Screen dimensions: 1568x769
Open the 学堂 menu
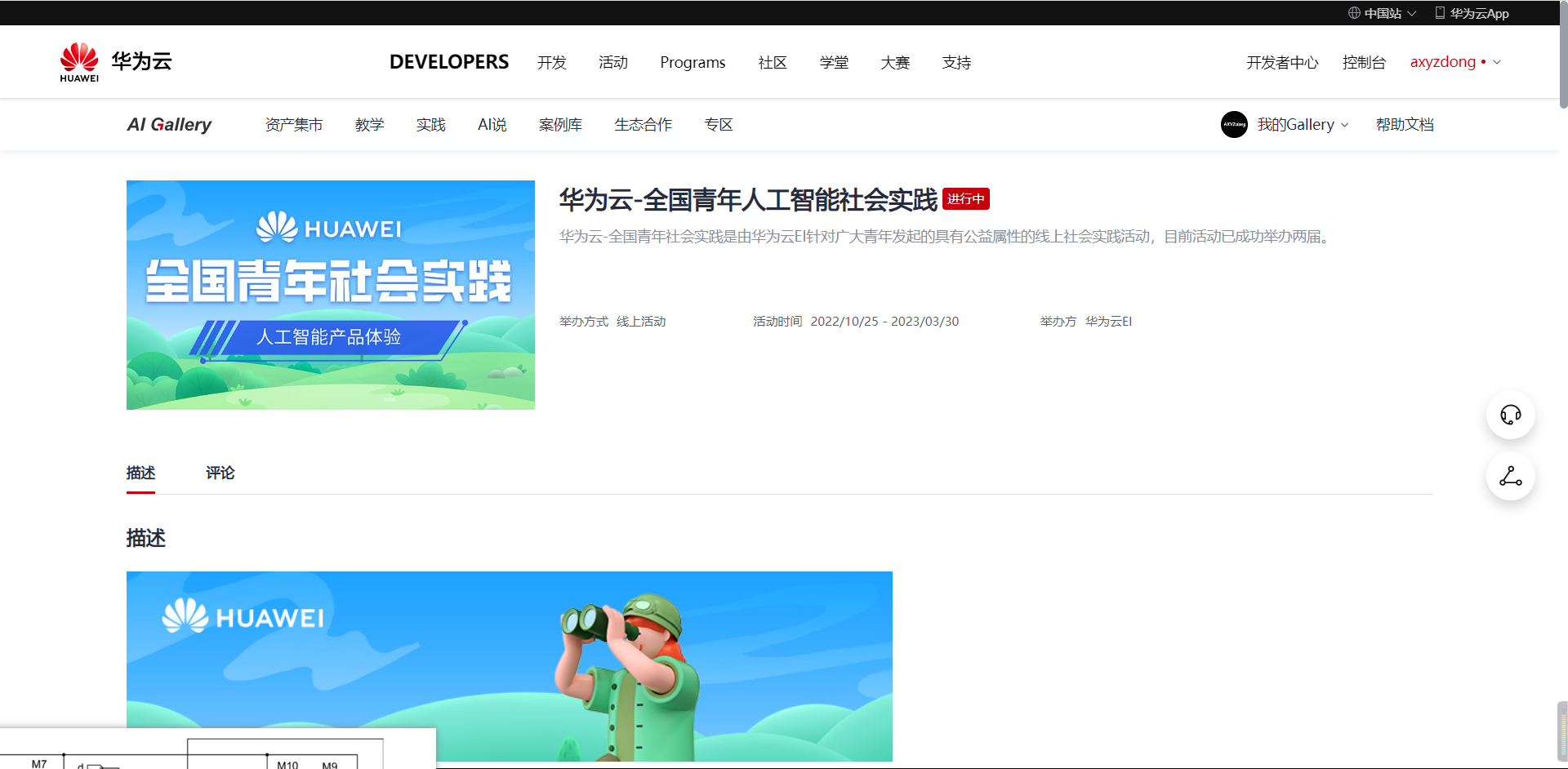tap(834, 62)
